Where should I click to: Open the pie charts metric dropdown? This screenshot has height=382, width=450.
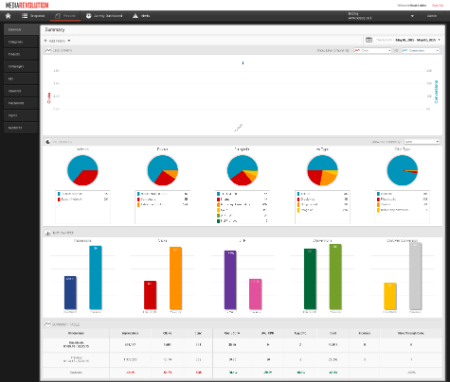tap(422, 142)
